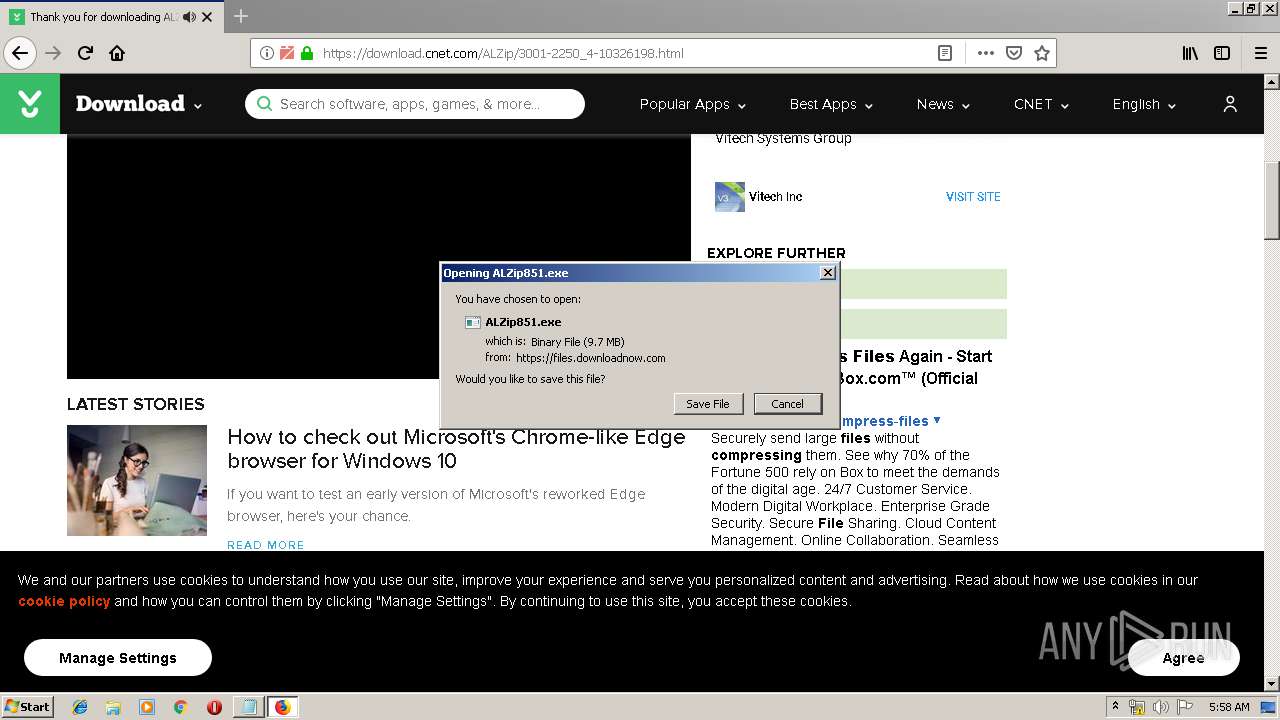Click the browser forward arrow
This screenshot has height=720, width=1280.
pyautogui.click(x=53, y=53)
